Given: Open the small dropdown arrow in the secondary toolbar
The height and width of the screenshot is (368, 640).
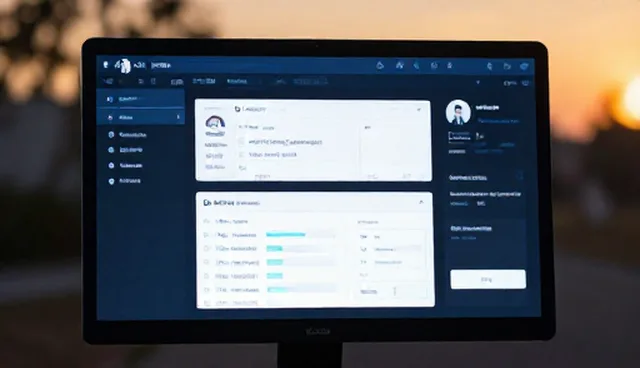Looking at the screenshot, I should click(478, 82).
